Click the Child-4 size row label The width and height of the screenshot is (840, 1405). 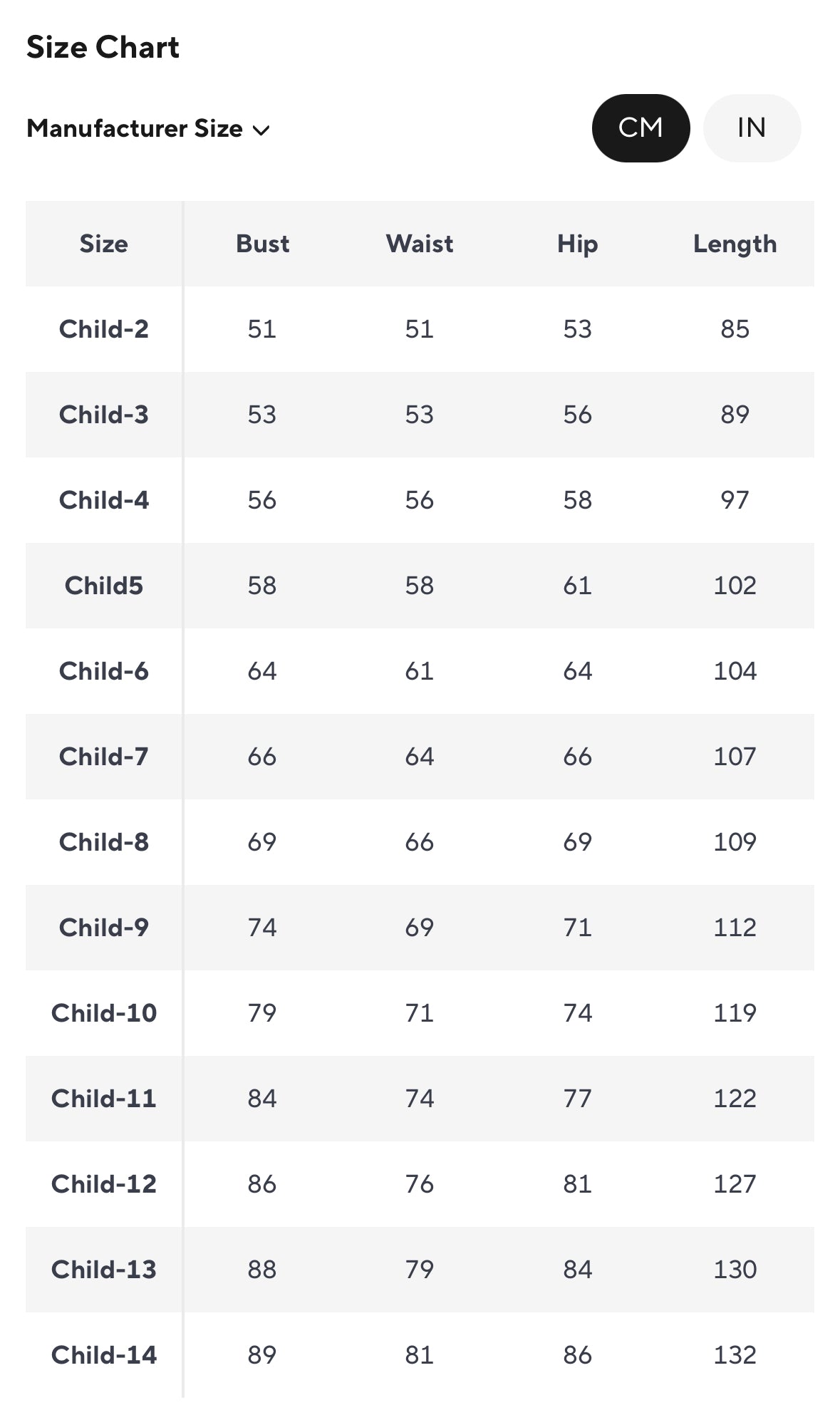click(104, 500)
